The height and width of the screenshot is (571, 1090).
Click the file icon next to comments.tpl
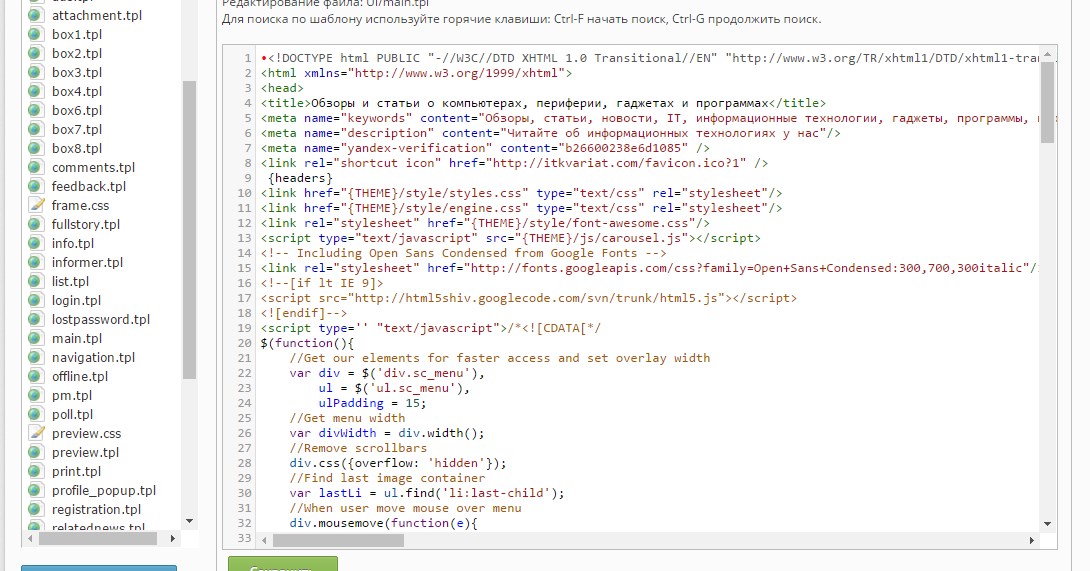point(35,167)
